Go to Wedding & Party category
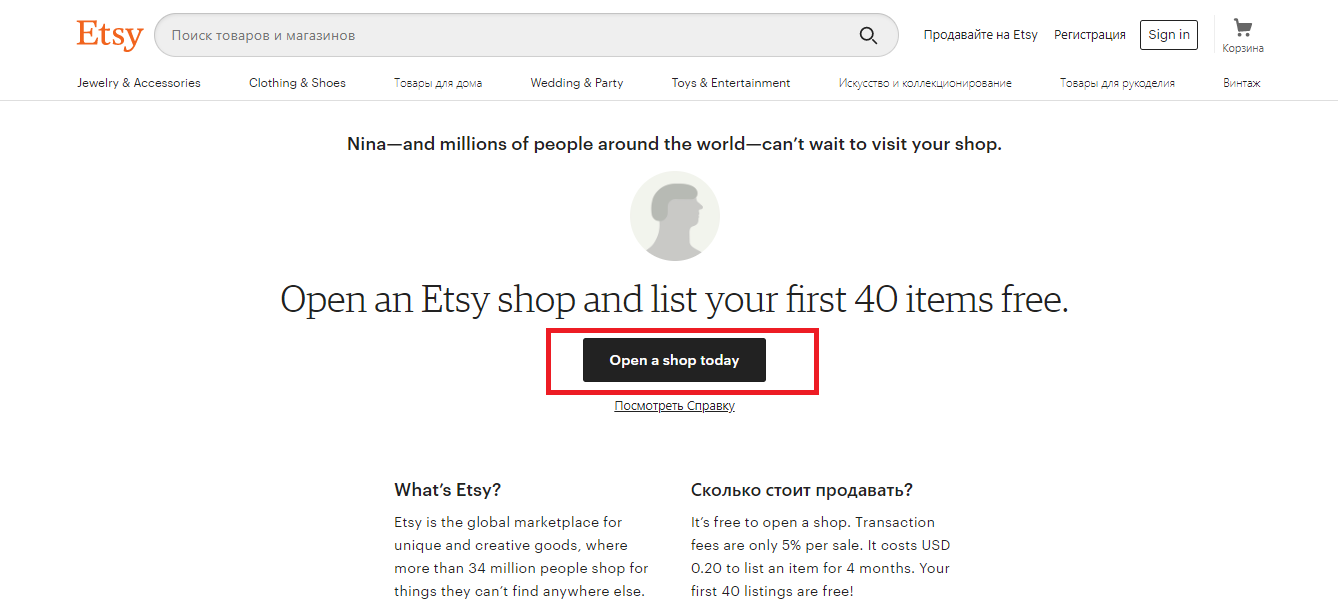 (577, 83)
